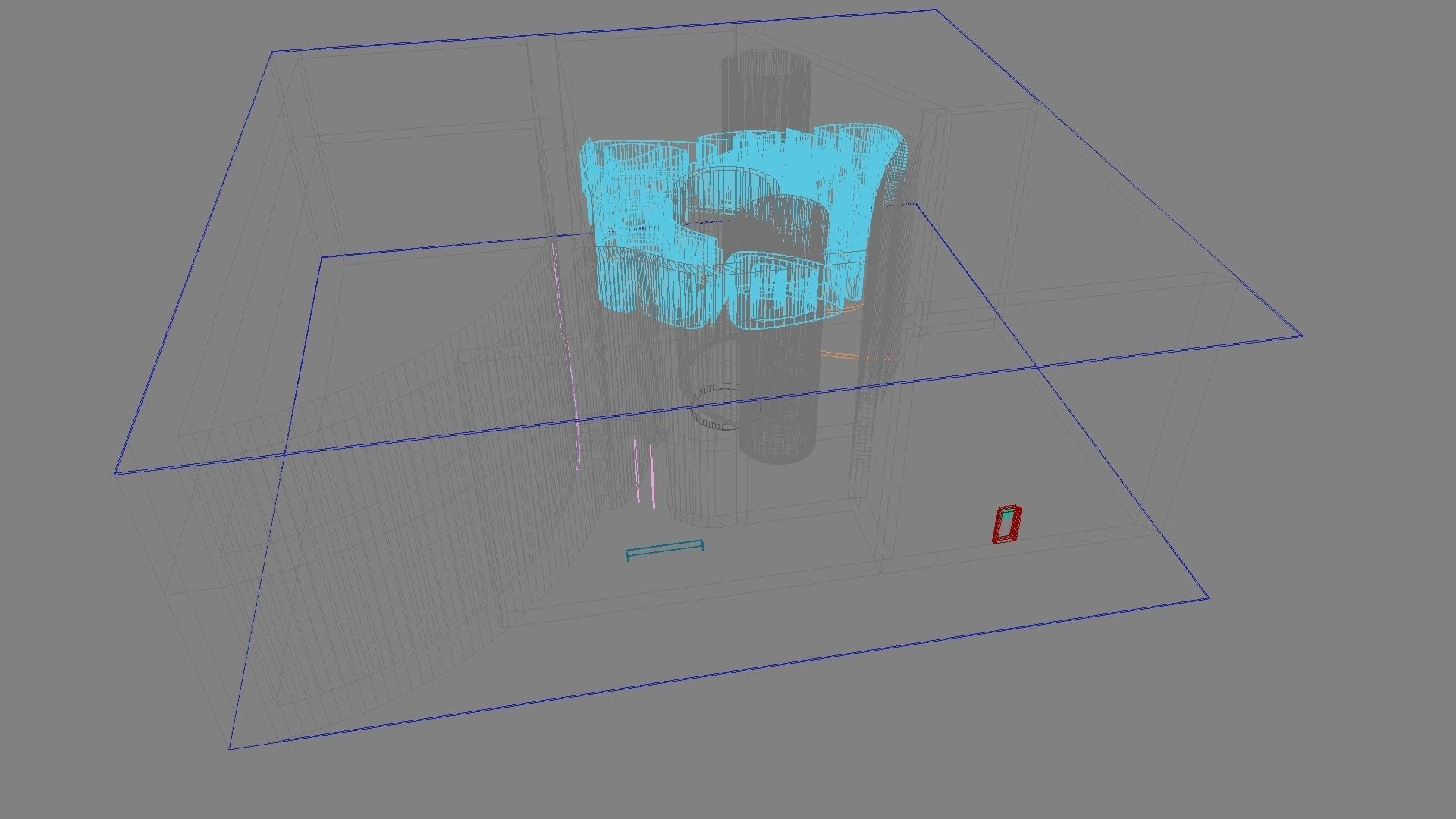Select the pair of short pink vertical lines
Viewport: 1456px width, 819px height.
tap(645, 473)
